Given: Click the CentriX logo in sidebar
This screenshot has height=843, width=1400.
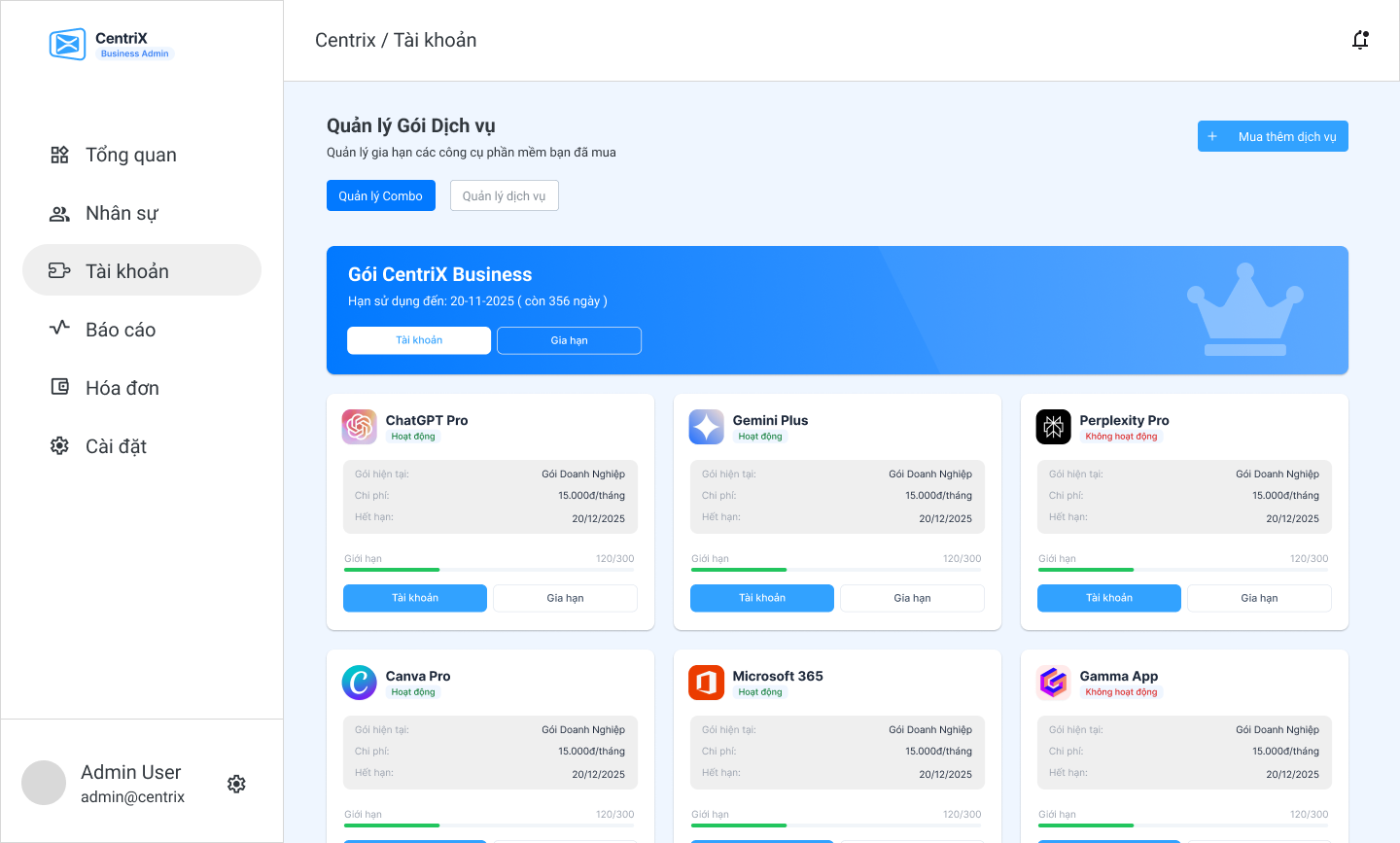Looking at the screenshot, I should [68, 44].
